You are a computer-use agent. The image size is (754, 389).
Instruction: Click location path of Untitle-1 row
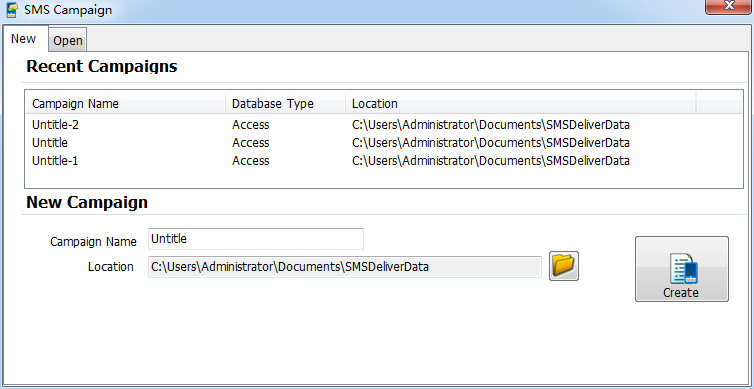coord(491,161)
